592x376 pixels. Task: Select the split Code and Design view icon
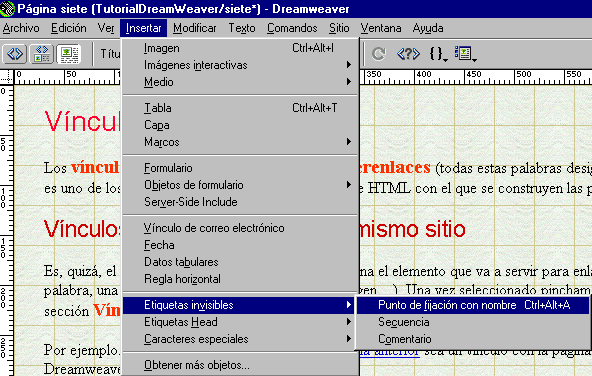pyautogui.click(x=42, y=54)
